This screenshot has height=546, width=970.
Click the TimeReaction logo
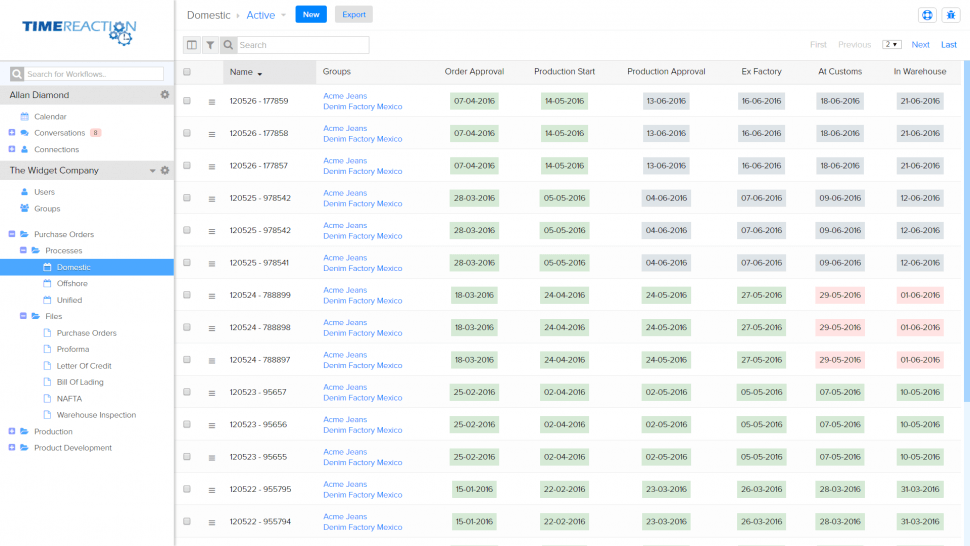tap(79, 31)
